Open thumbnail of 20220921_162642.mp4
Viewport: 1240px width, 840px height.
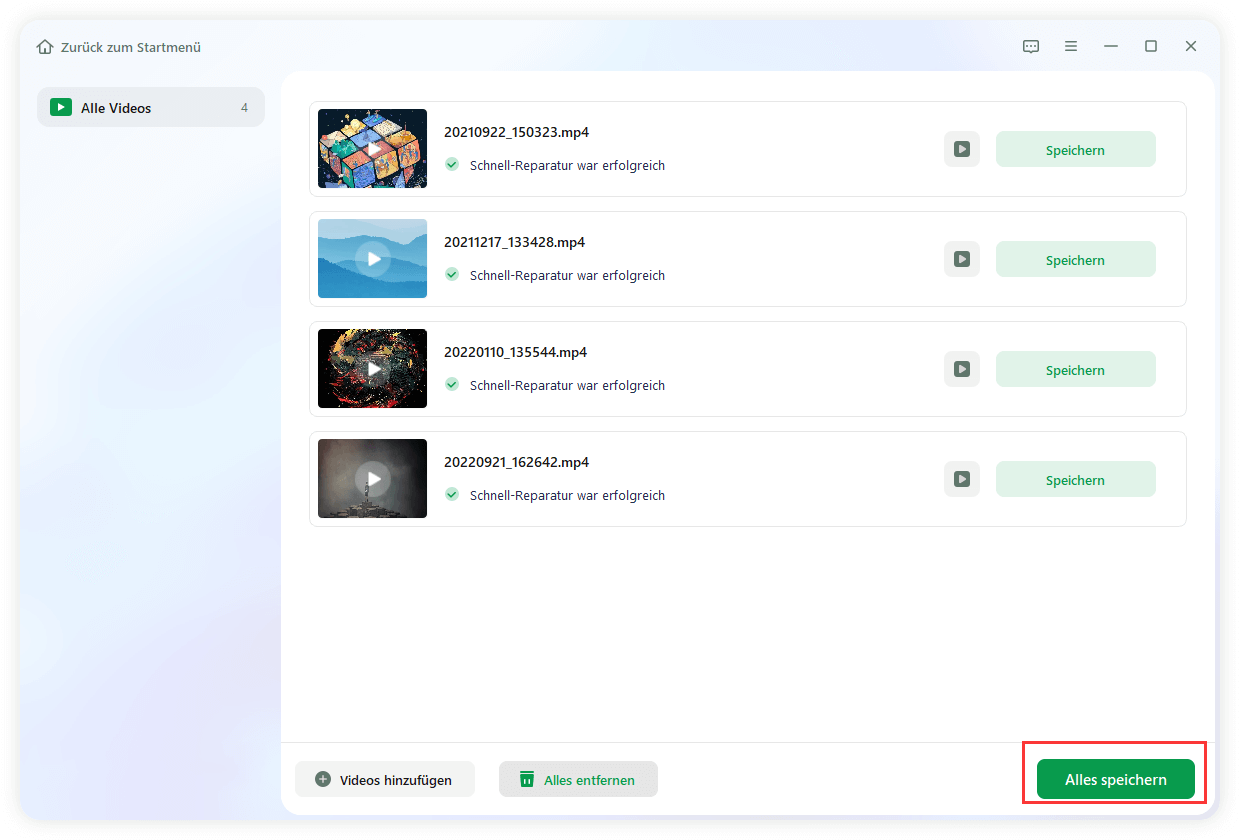pyautogui.click(x=372, y=479)
